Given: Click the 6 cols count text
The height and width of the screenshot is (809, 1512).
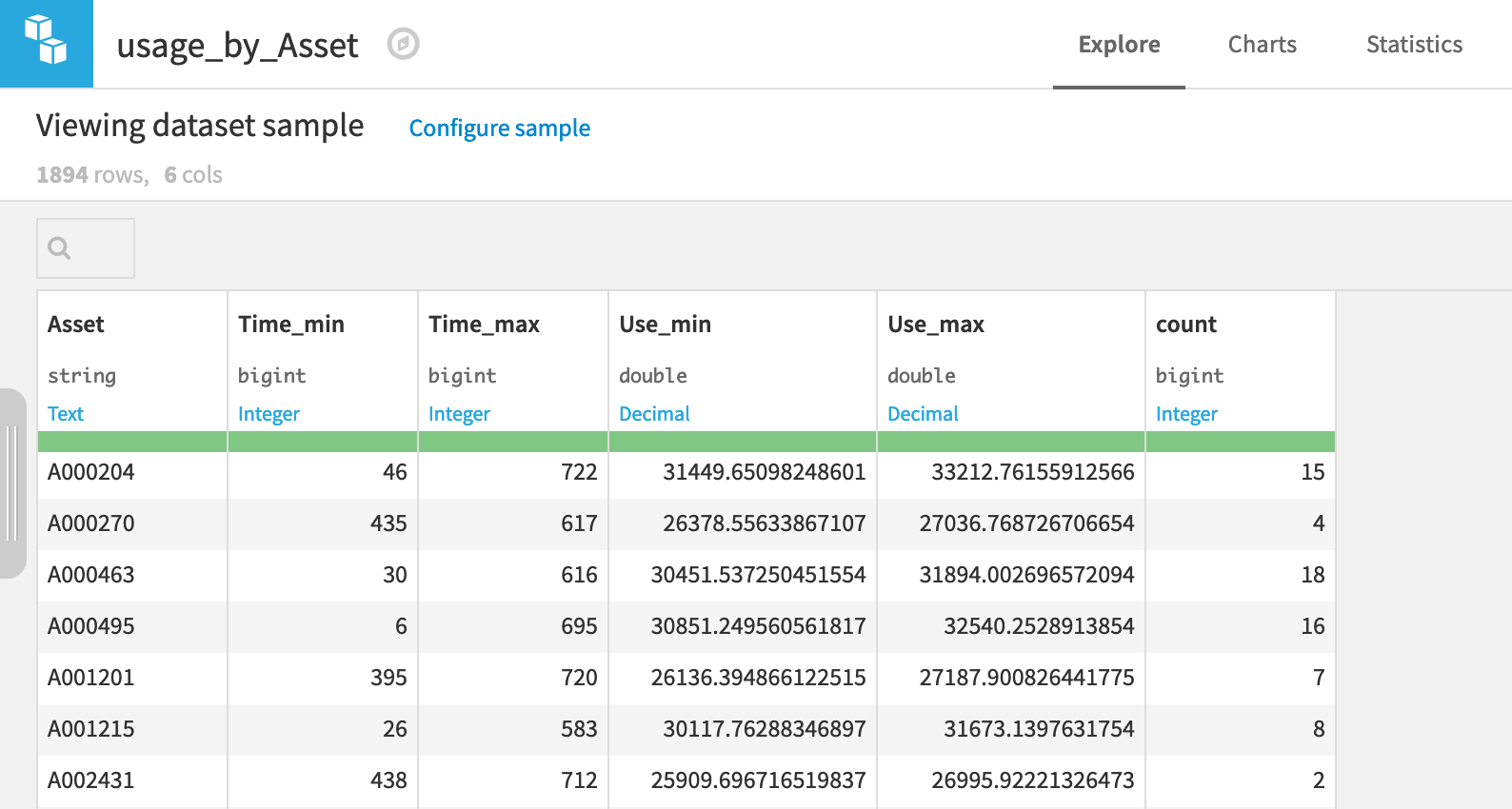Looking at the screenshot, I should tap(193, 175).
